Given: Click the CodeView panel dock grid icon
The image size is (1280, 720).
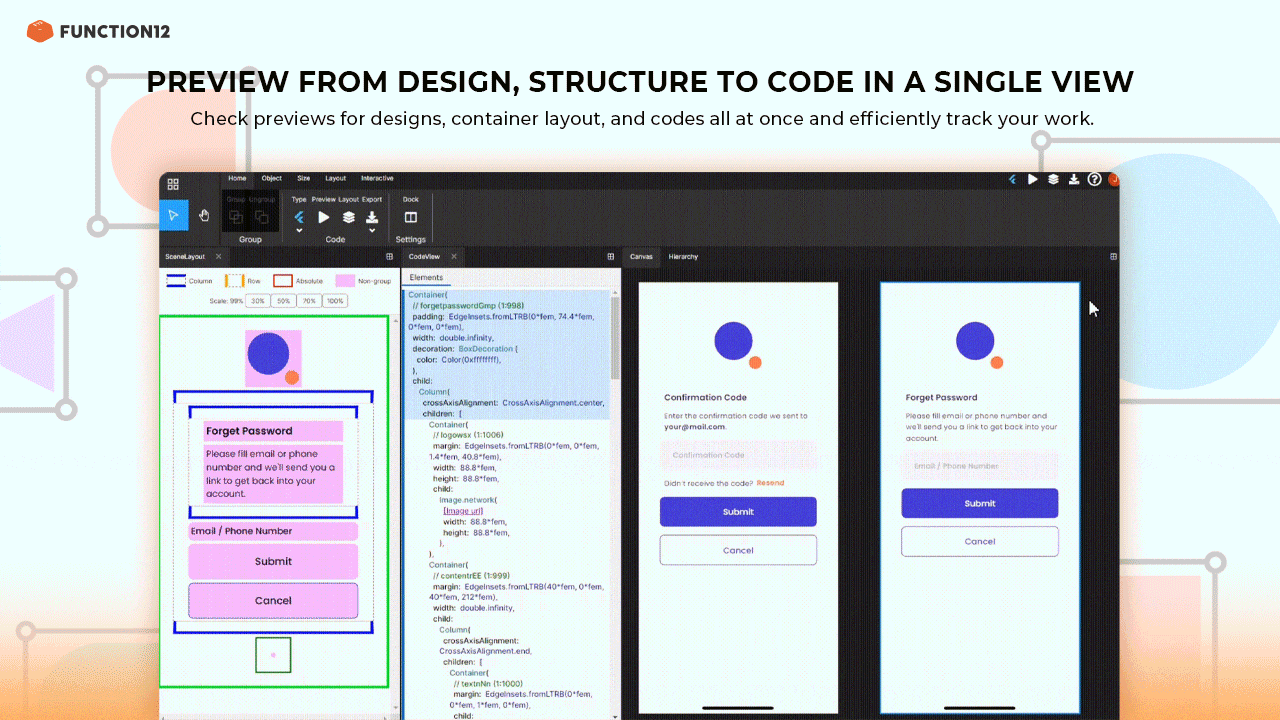Looking at the screenshot, I should (611, 256).
